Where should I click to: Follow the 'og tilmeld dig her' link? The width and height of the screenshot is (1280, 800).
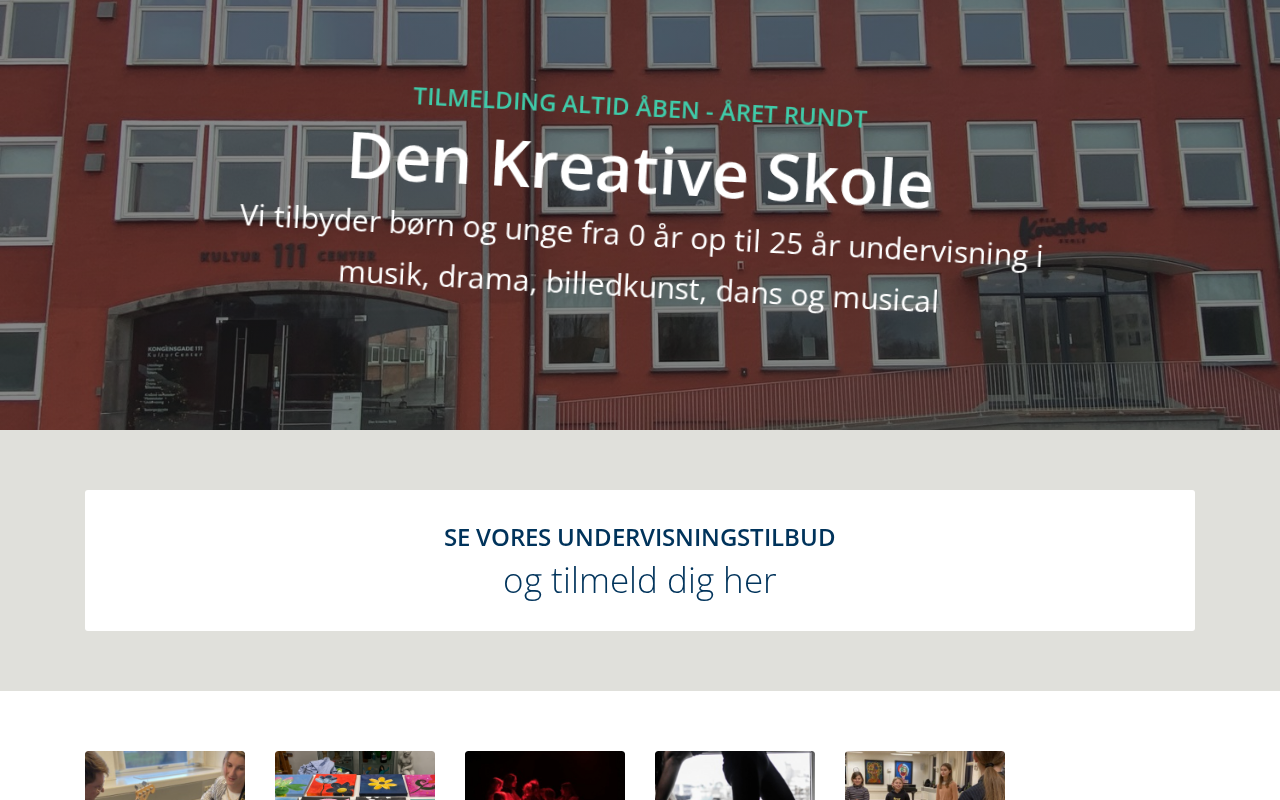[x=640, y=581]
